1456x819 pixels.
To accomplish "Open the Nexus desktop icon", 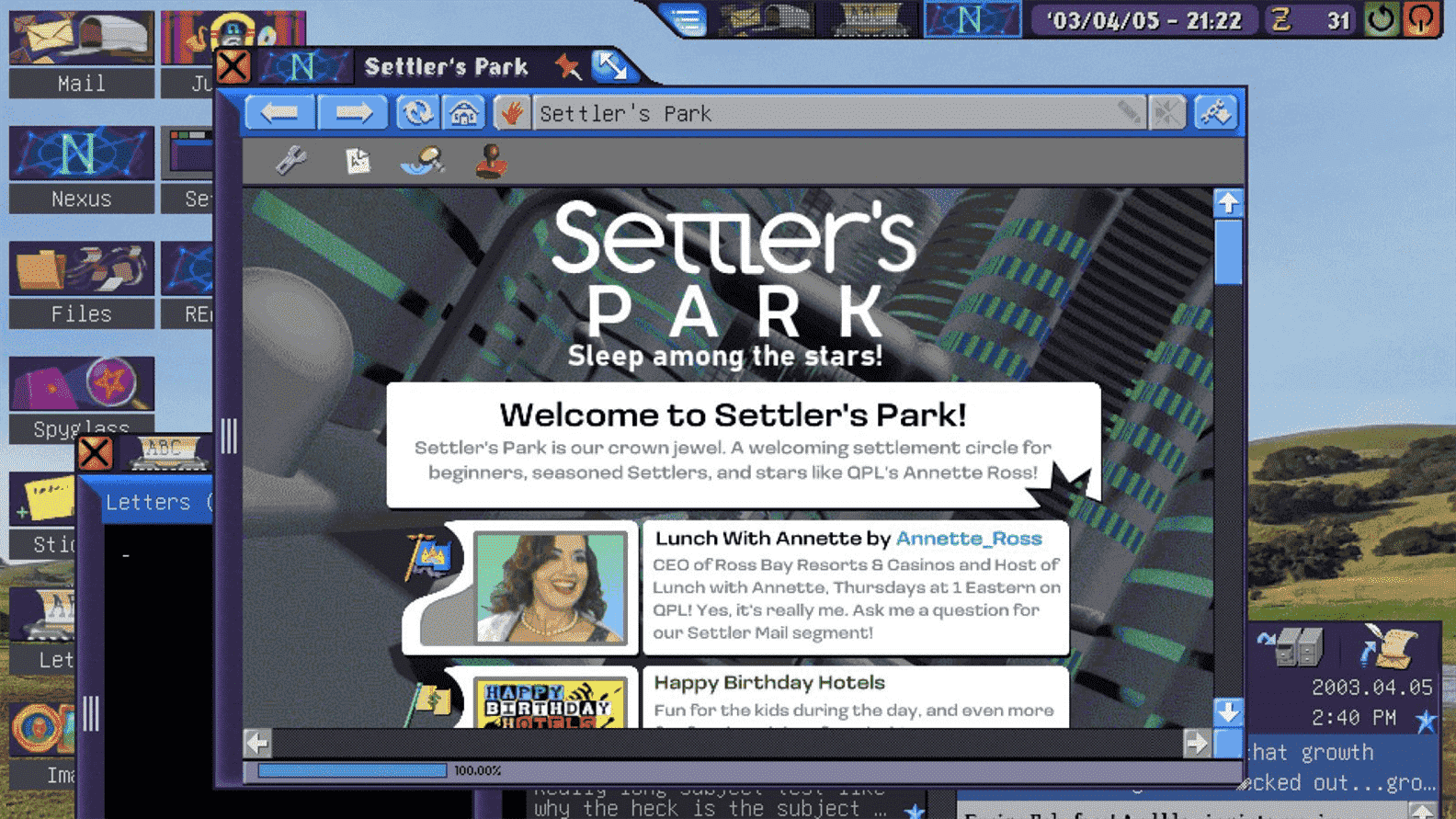I will (x=81, y=169).
